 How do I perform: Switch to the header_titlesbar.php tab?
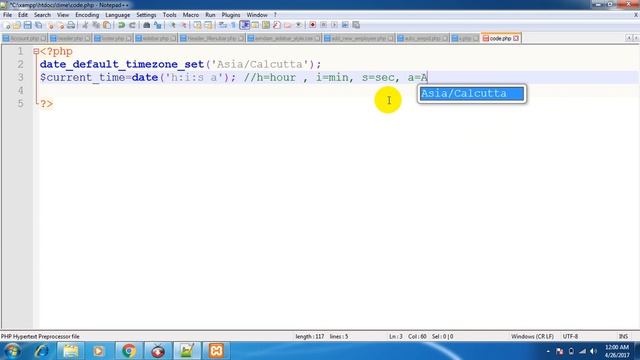click(211, 38)
